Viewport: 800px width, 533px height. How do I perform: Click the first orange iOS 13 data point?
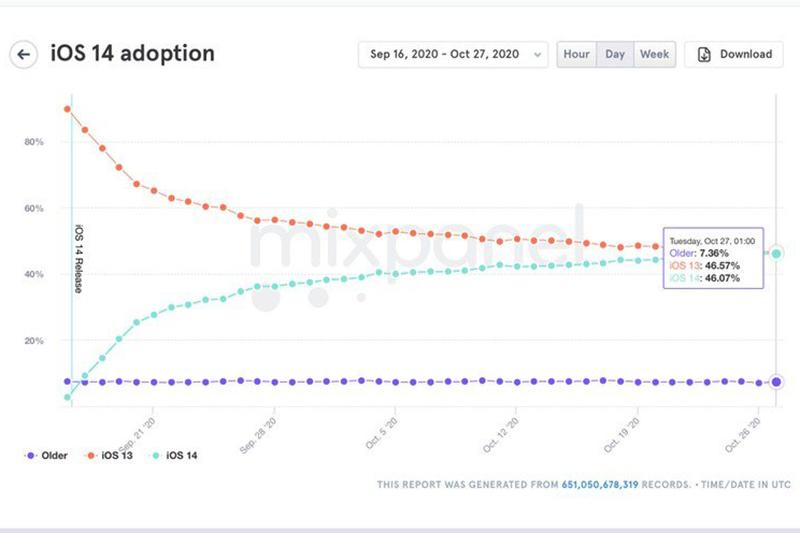pos(67,109)
